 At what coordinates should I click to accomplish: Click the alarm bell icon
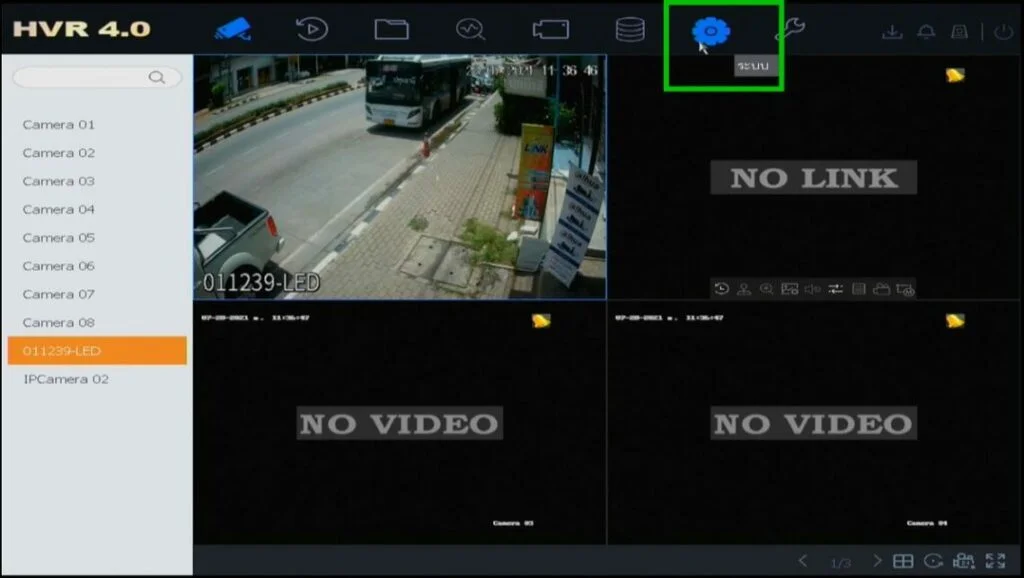pos(926,32)
